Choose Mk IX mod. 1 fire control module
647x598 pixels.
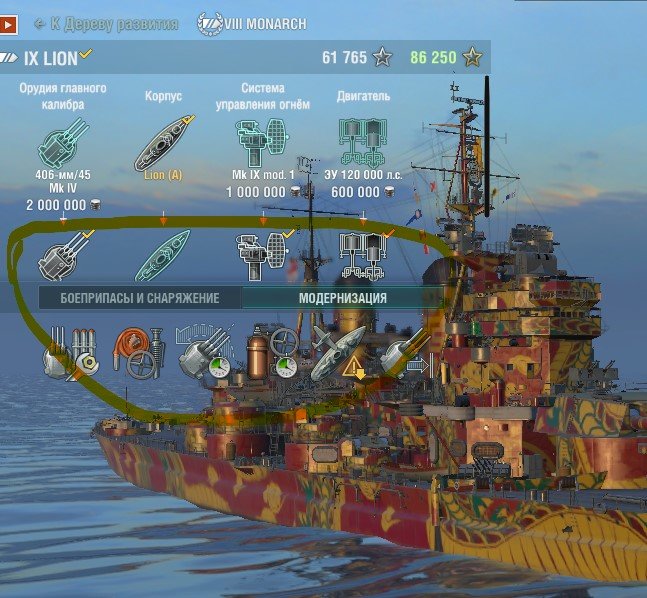(262, 142)
